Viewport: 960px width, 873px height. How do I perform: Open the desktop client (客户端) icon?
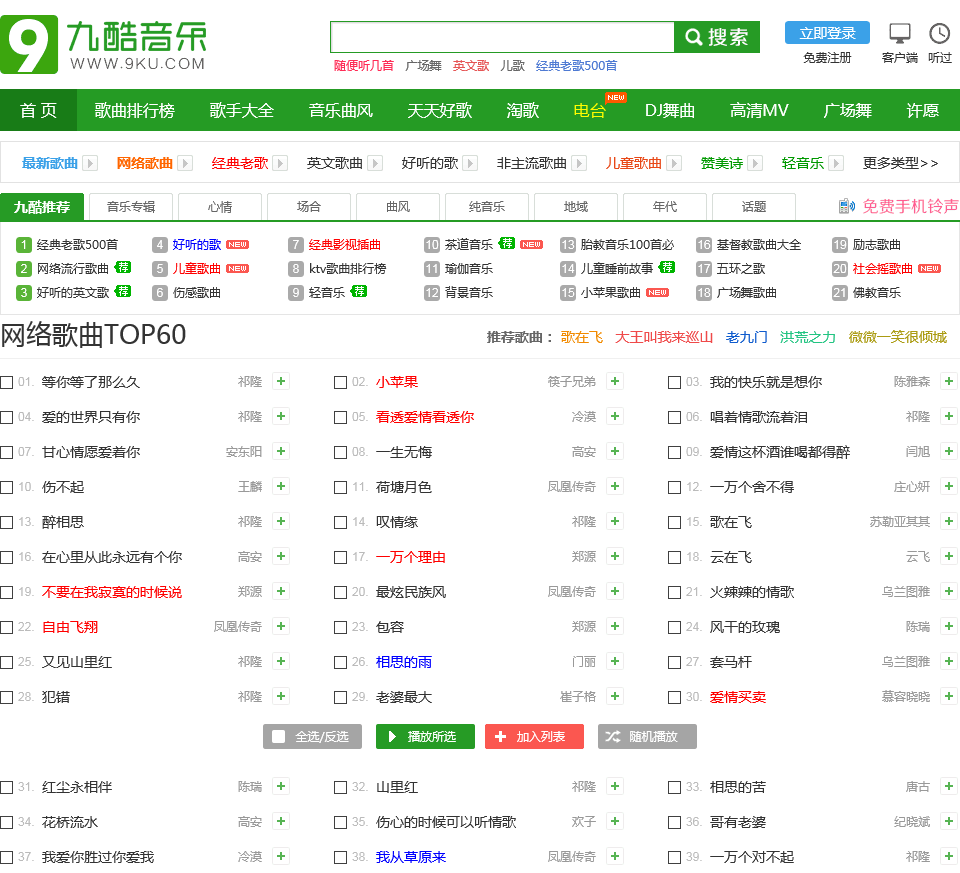899,34
